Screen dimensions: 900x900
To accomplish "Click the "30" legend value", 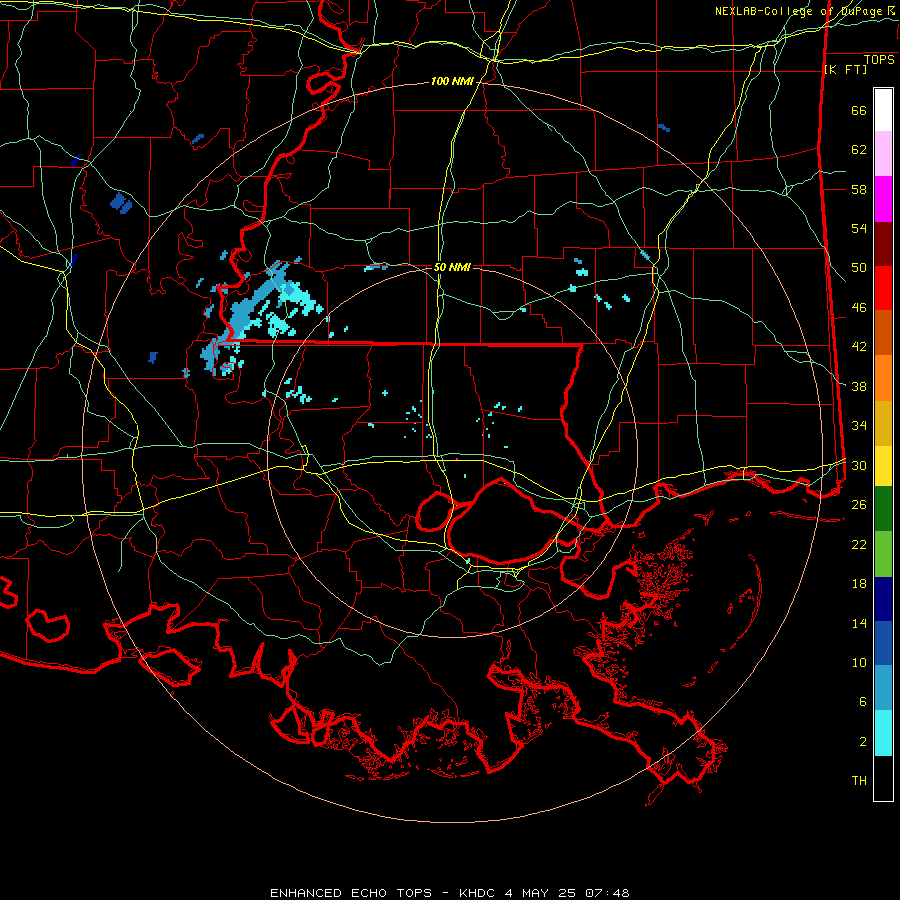I will click(x=859, y=465).
